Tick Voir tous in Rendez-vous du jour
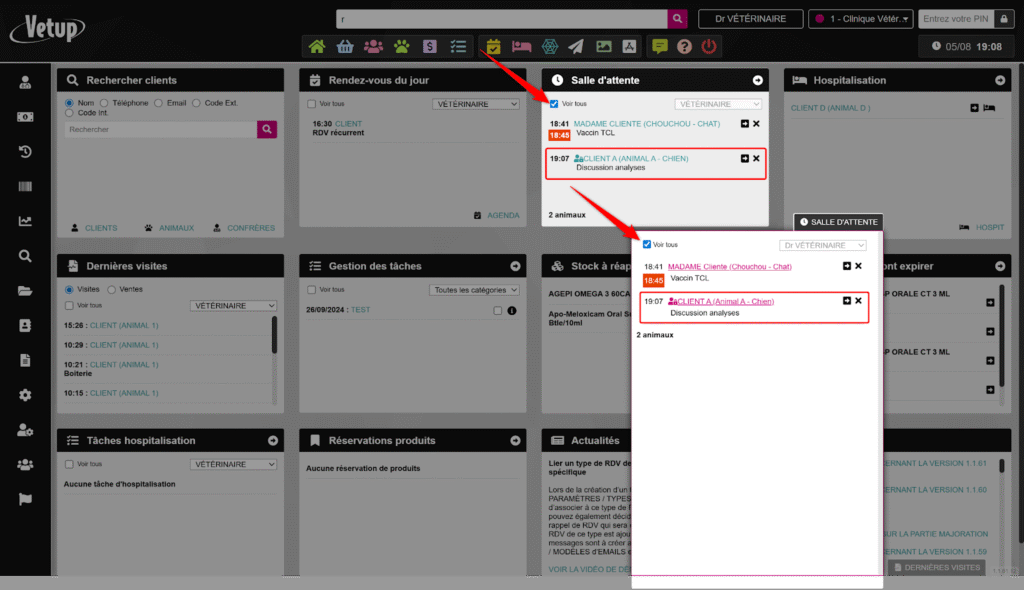The width and height of the screenshot is (1024, 590). pyautogui.click(x=312, y=104)
